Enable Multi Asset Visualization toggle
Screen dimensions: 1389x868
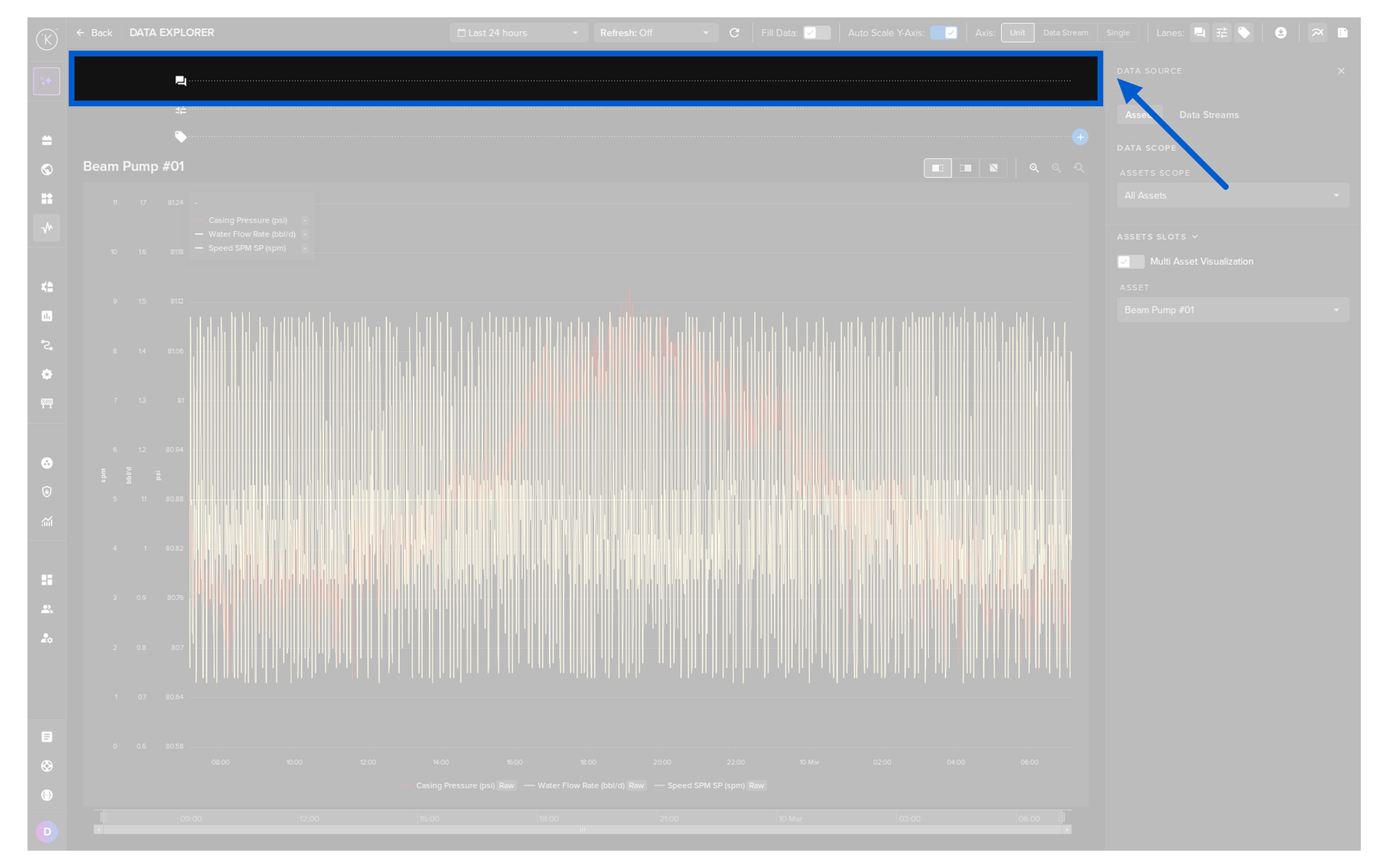coord(1130,262)
